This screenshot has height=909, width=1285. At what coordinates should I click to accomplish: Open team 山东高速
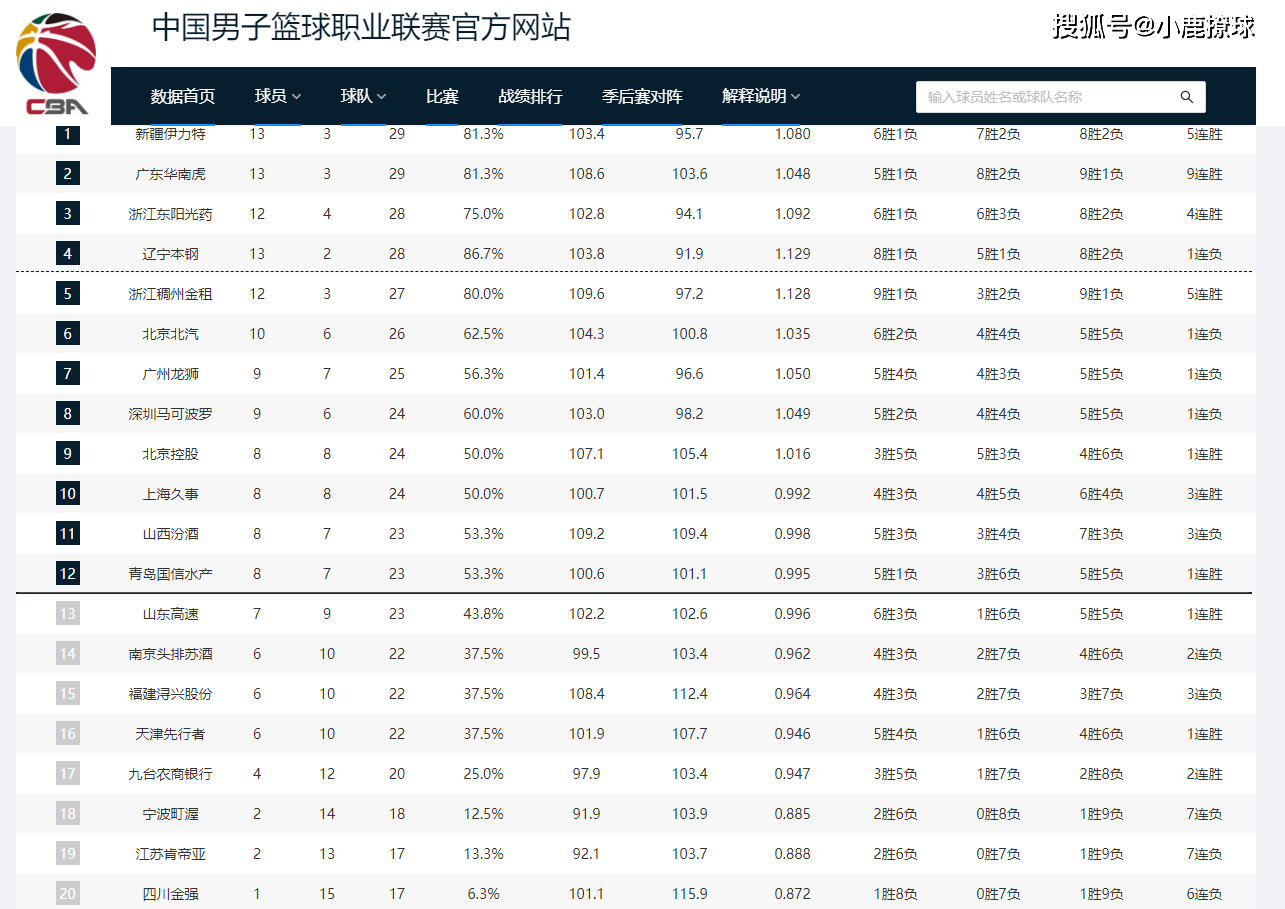point(170,614)
